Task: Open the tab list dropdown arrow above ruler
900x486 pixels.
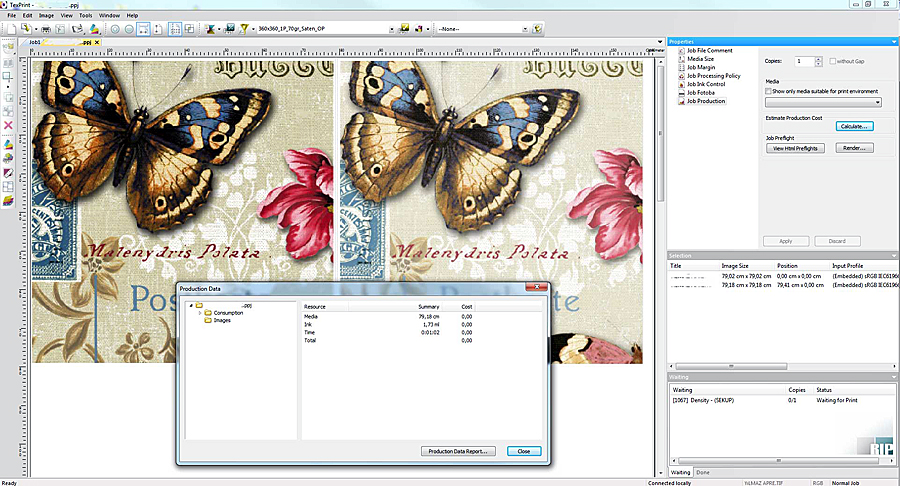Action: click(x=660, y=42)
